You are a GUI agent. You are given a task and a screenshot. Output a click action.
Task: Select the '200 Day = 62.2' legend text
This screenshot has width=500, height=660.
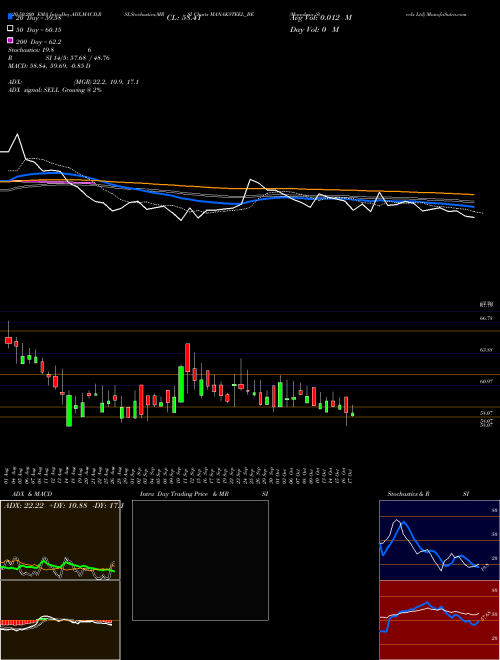pyautogui.click(x=39, y=42)
